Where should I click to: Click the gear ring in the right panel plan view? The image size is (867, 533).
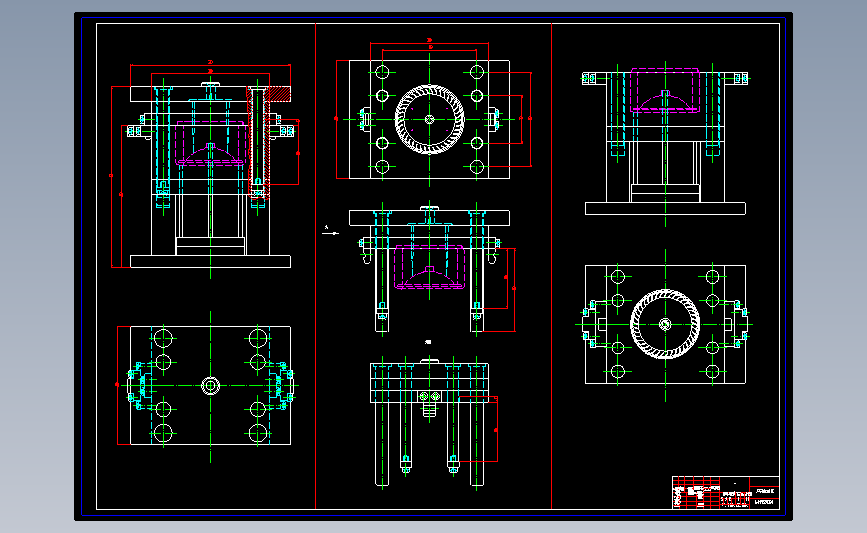[x=665, y=324]
